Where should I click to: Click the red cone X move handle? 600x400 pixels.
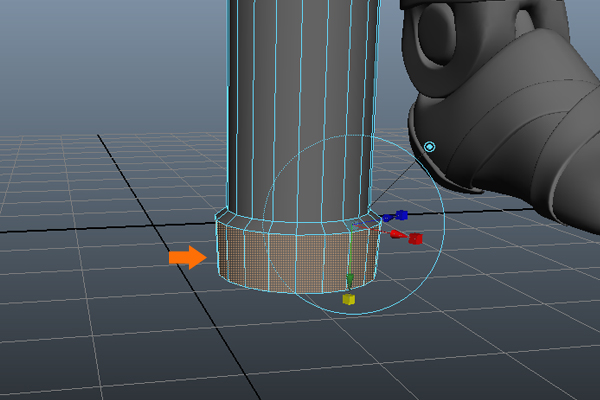397,234
